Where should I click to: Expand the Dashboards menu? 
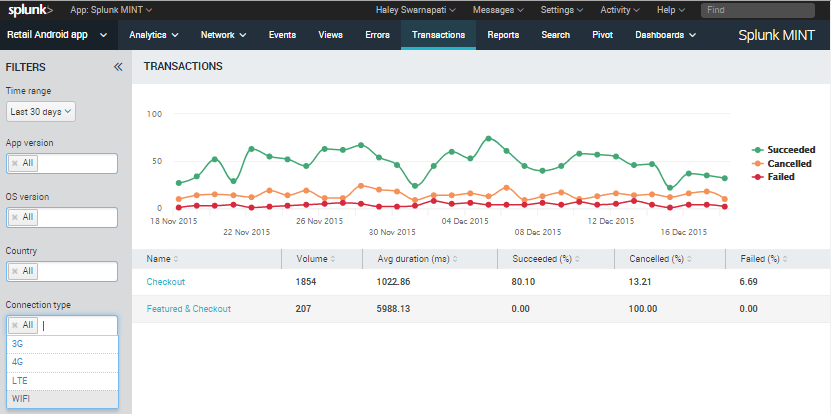point(666,35)
